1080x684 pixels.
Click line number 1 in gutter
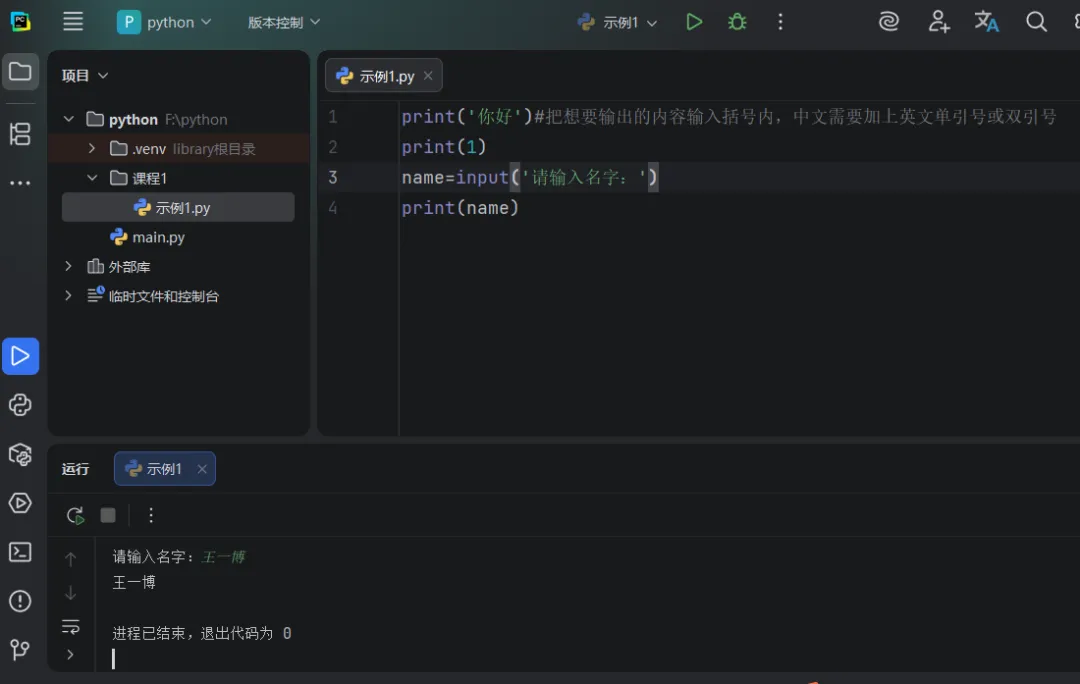coord(333,117)
